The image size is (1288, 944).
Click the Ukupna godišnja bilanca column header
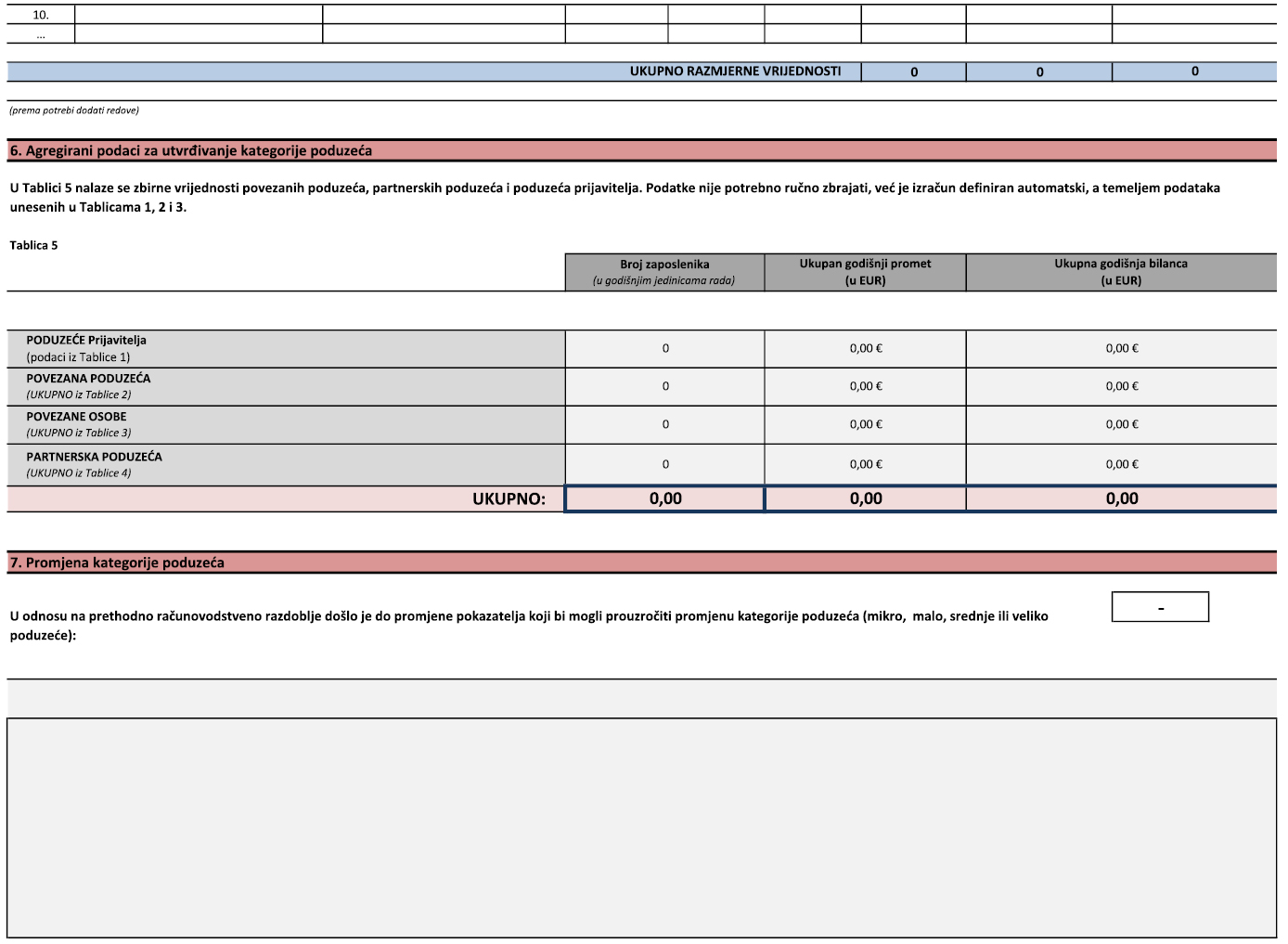click(x=1121, y=272)
